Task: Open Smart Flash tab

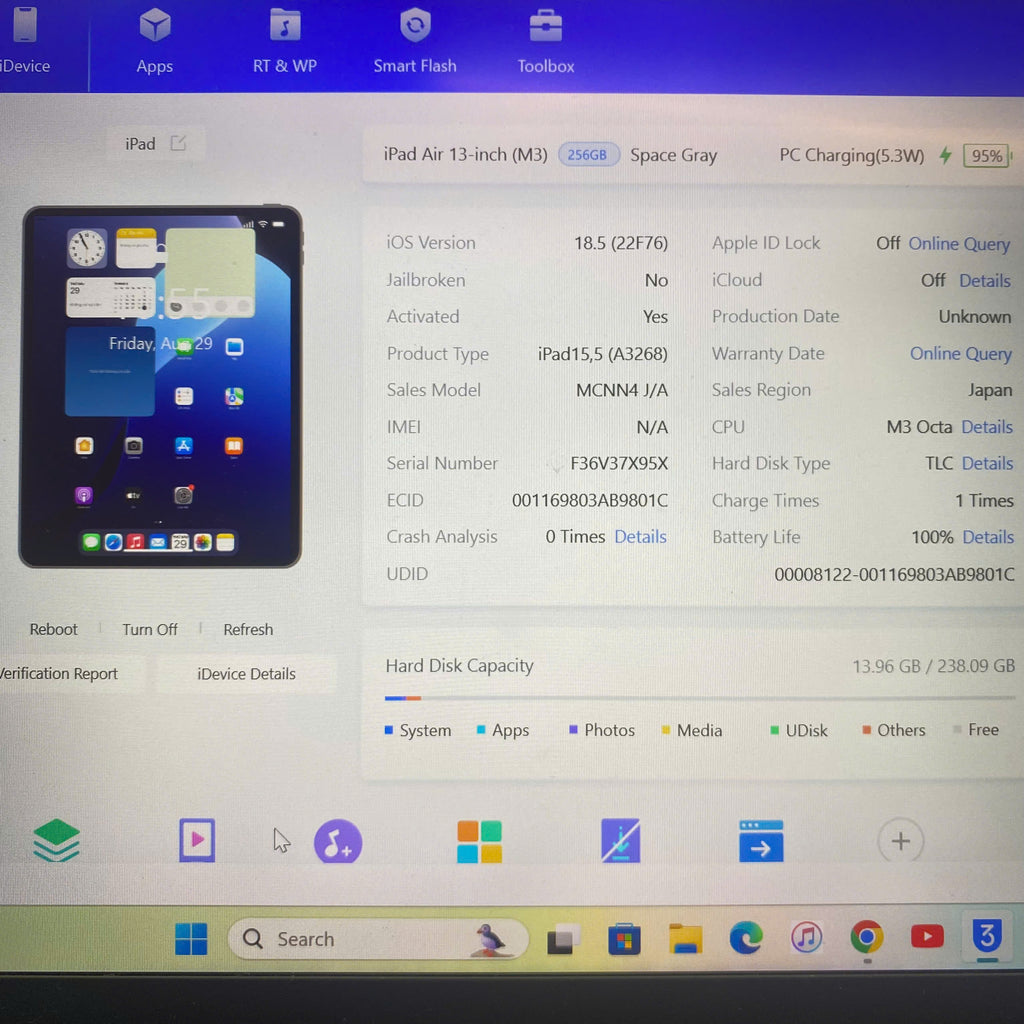Action: [415, 40]
